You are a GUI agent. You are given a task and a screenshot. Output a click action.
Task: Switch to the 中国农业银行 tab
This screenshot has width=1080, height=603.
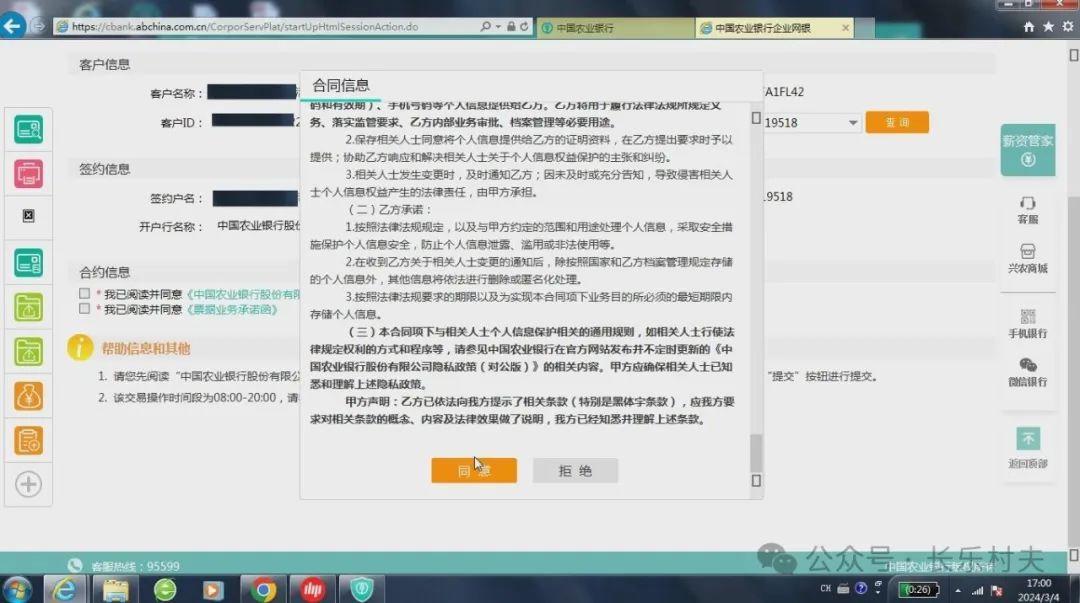[x=616, y=28]
